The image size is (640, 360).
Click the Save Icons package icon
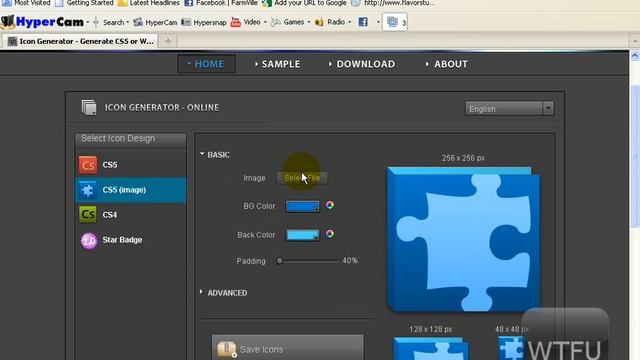click(227, 349)
